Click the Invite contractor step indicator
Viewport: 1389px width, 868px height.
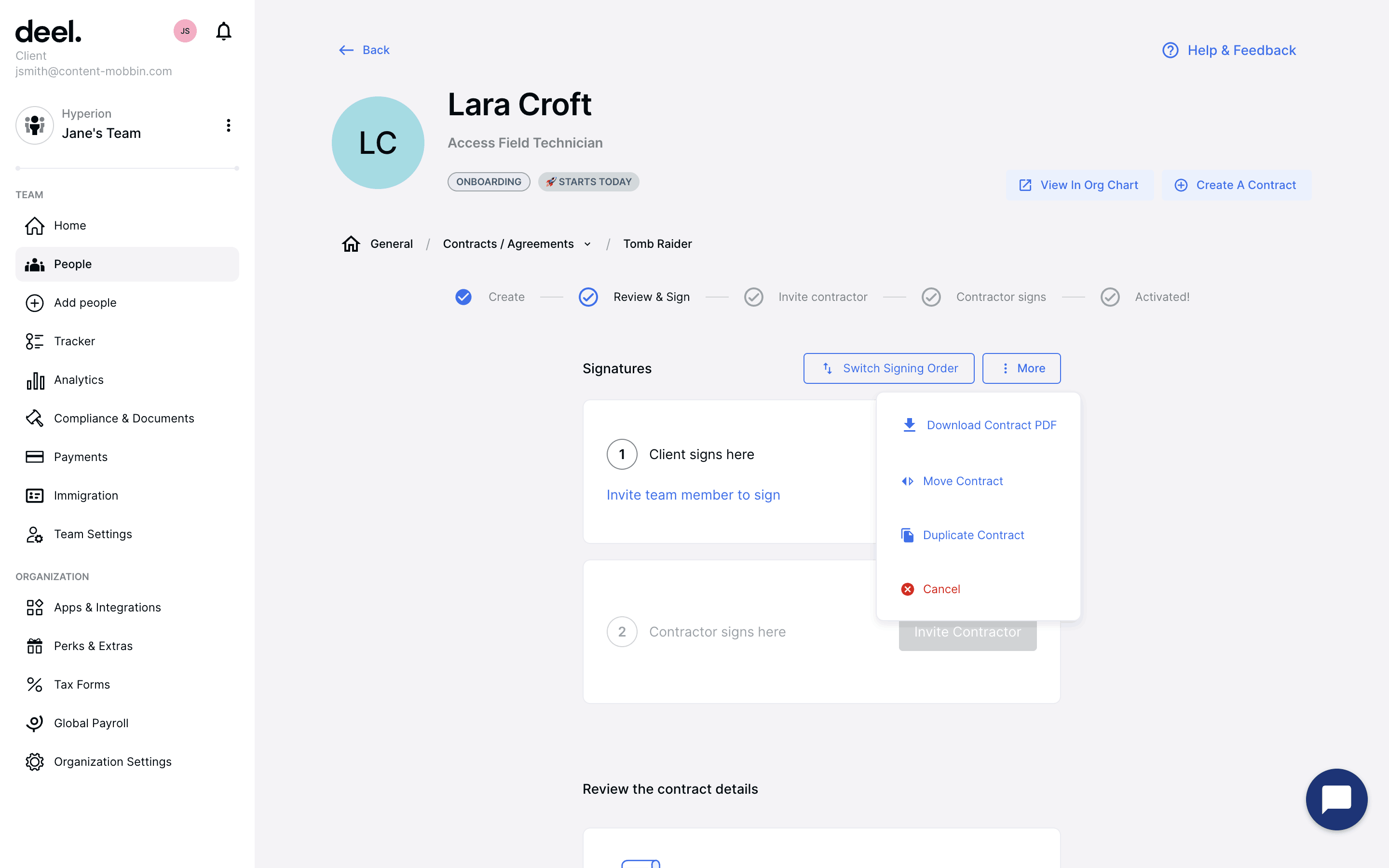(x=753, y=297)
